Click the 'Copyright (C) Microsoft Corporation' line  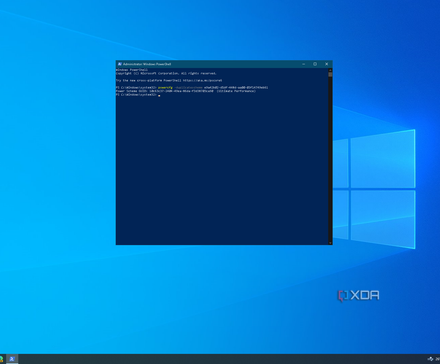166,73
